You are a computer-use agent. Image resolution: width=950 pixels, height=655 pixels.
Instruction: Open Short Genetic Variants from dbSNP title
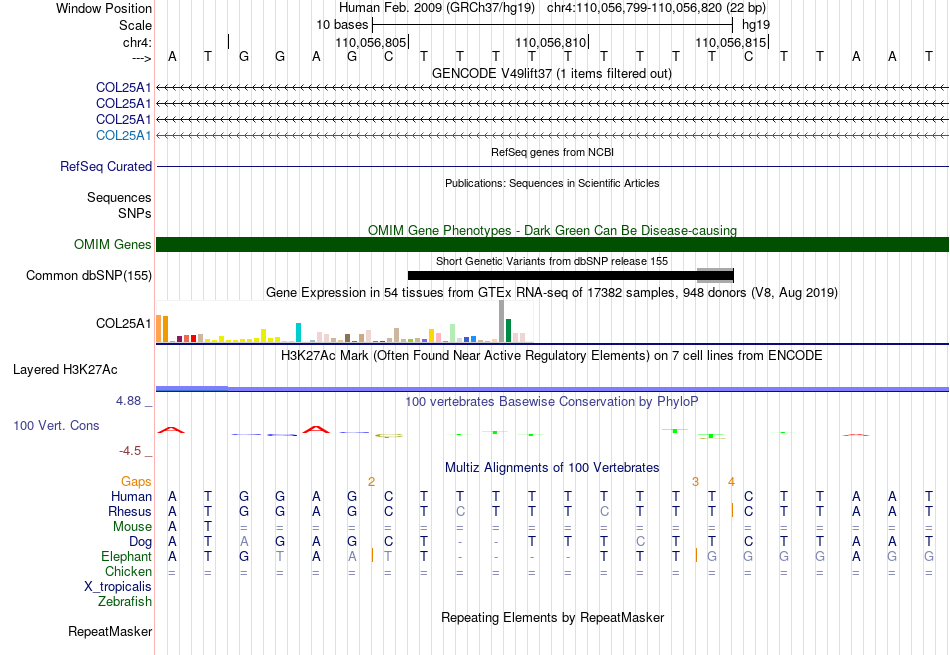(x=552, y=261)
